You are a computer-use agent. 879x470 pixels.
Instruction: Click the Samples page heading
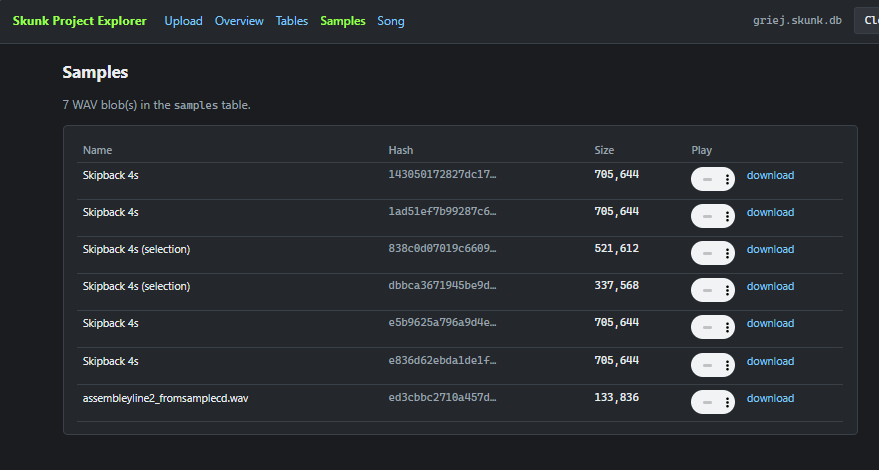95,72
